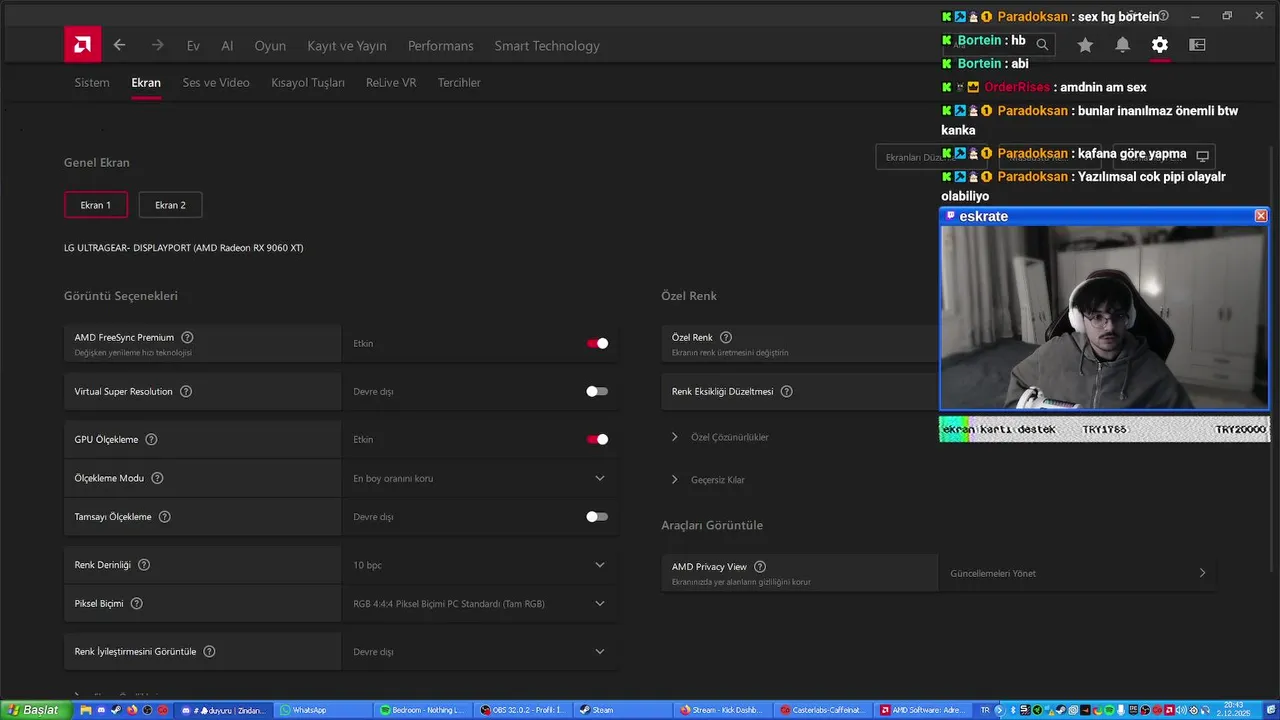
Task: Open help icon for Renk İyileştirmesini Görüntüle
Action: pyautogui.click(x=209, y=651)
